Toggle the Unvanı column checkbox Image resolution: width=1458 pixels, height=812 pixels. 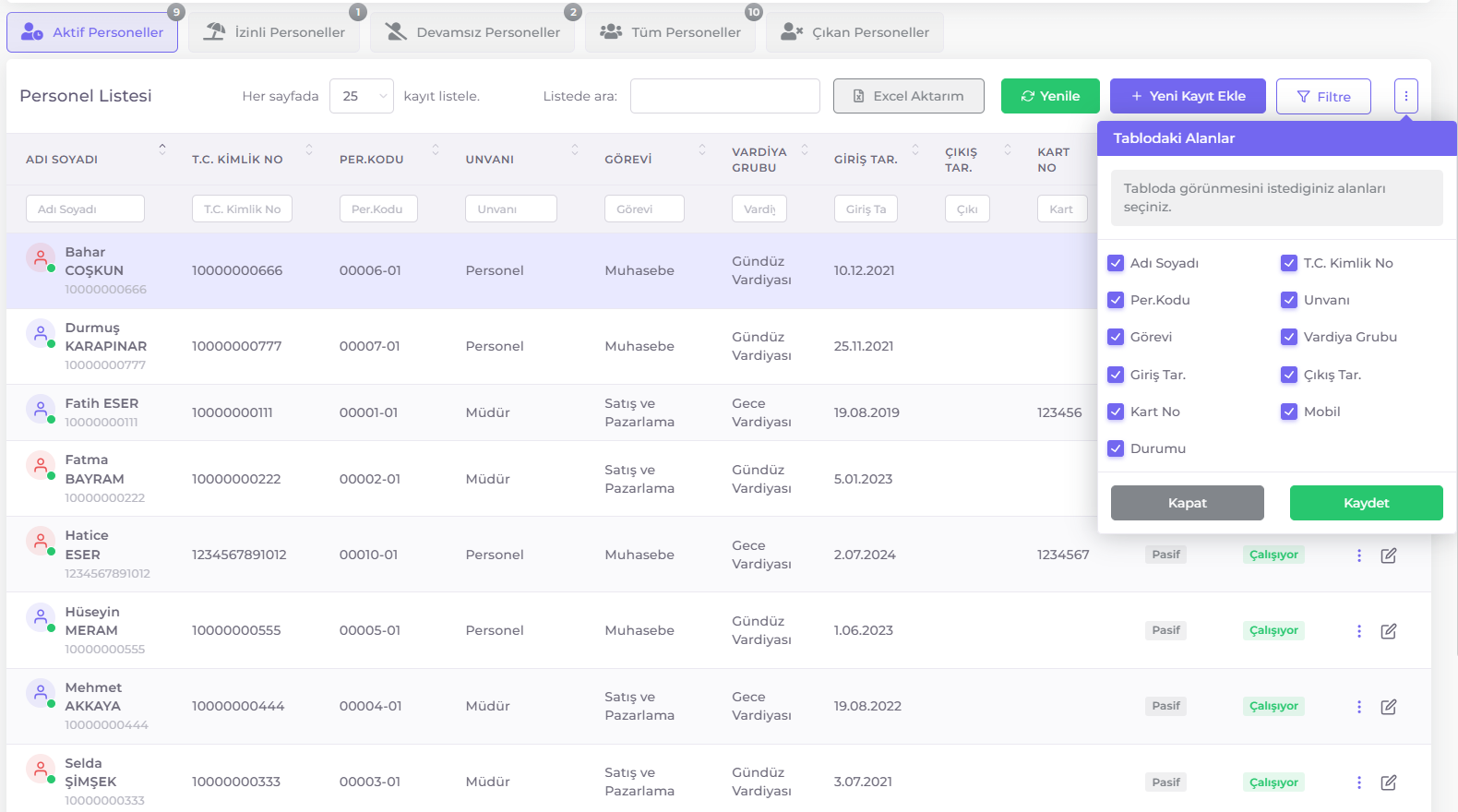[x=1289, y=300]
